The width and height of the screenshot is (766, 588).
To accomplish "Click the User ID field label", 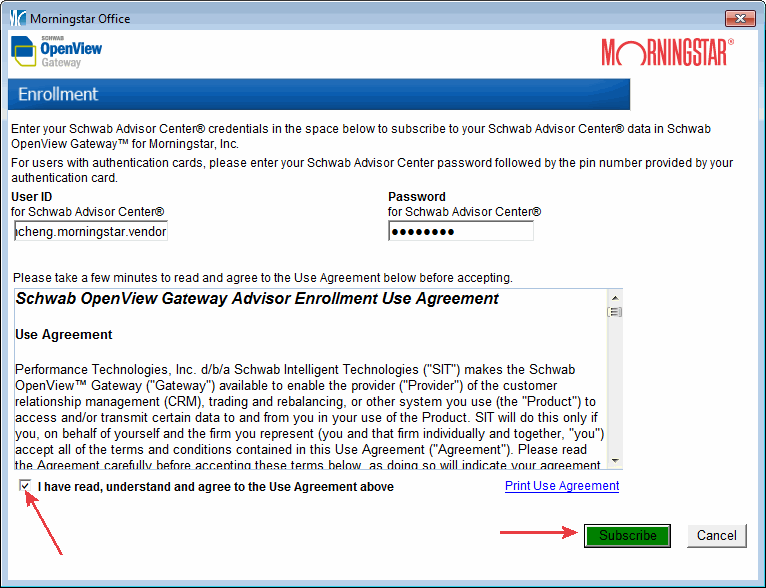I will [x=31, y=197].
